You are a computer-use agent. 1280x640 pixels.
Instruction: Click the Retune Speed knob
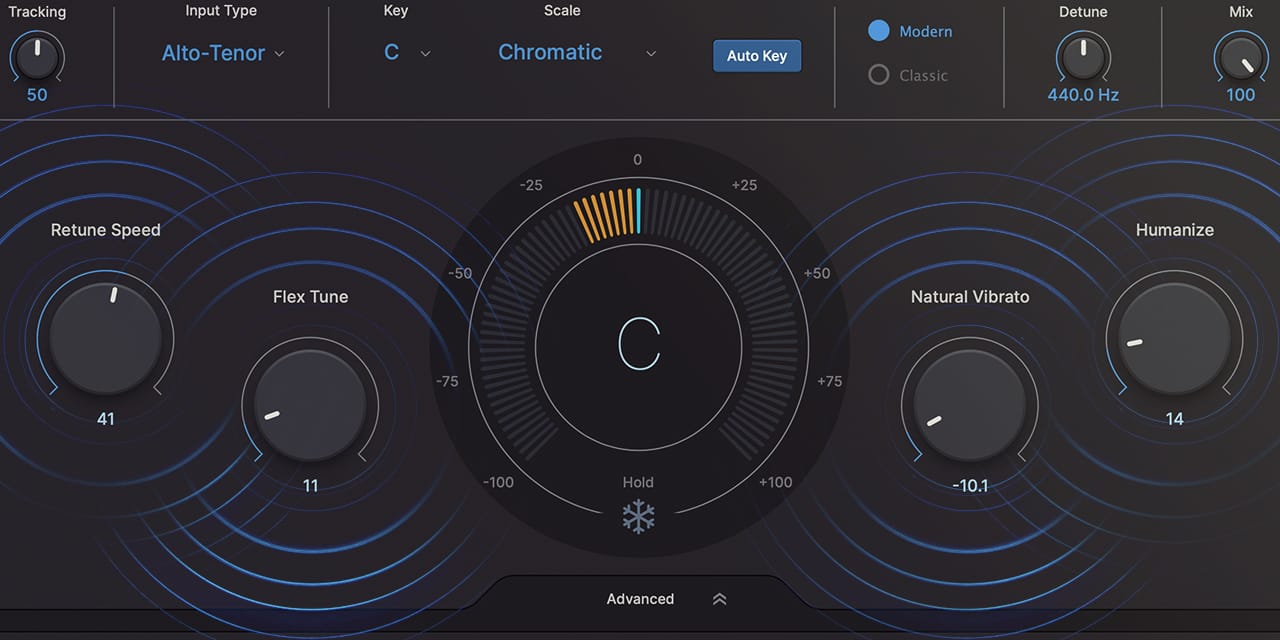pyautogui.click(x=106, y=338)
